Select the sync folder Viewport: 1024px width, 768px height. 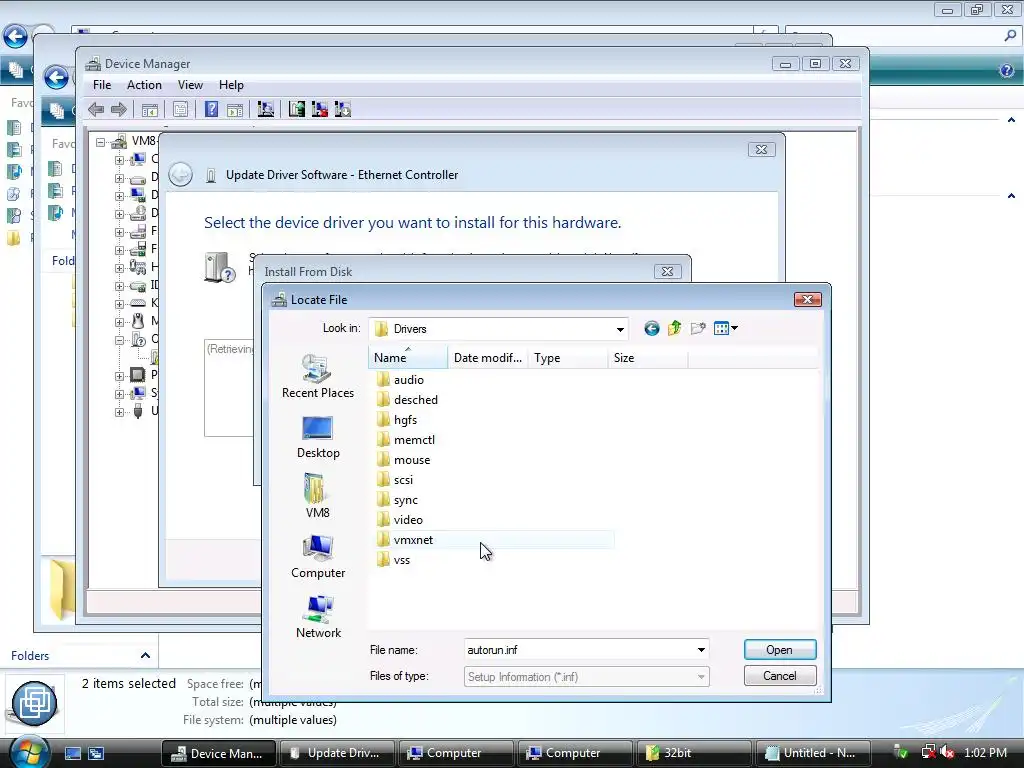(x=398, y=500)
